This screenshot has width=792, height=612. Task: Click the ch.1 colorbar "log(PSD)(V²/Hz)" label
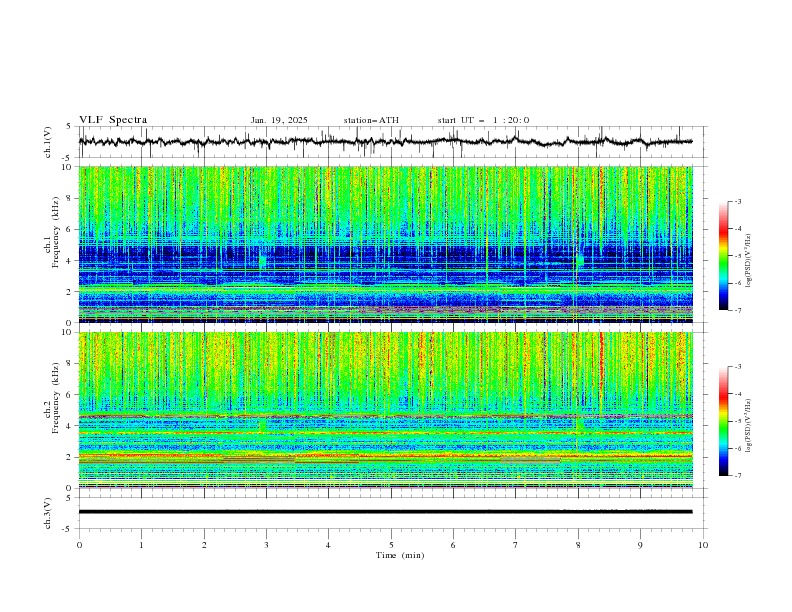tap(749, 261)
